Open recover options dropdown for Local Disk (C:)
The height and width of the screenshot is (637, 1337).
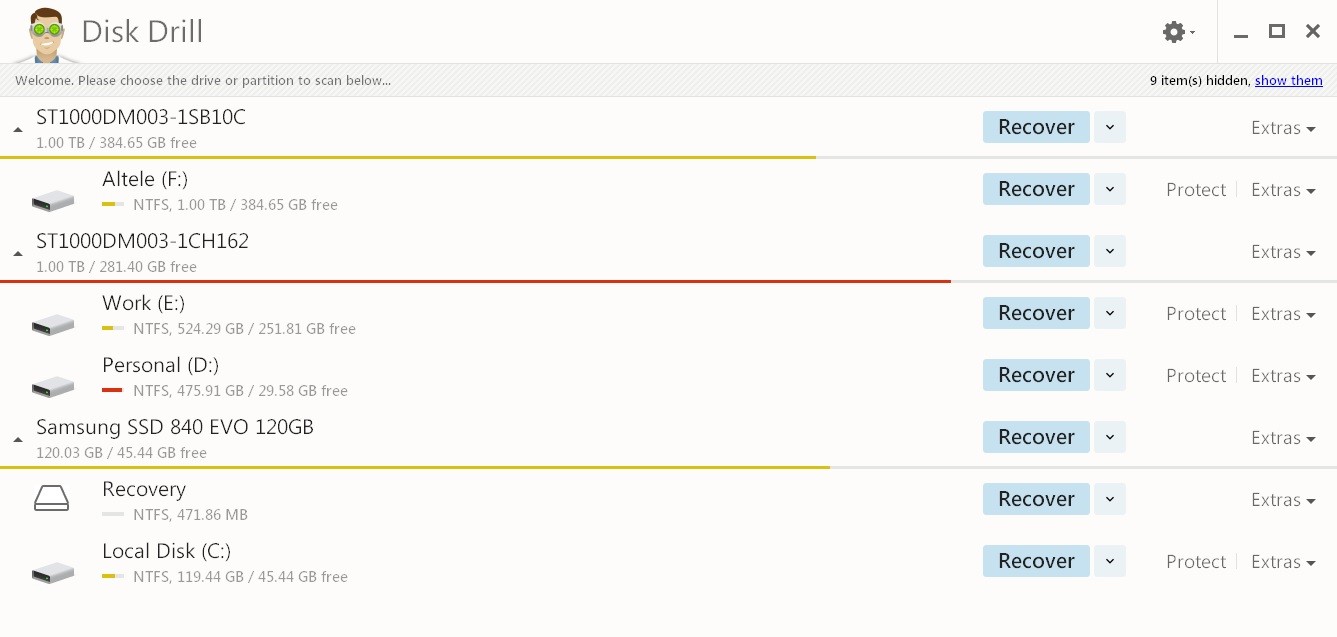(x=1110, y=561)
